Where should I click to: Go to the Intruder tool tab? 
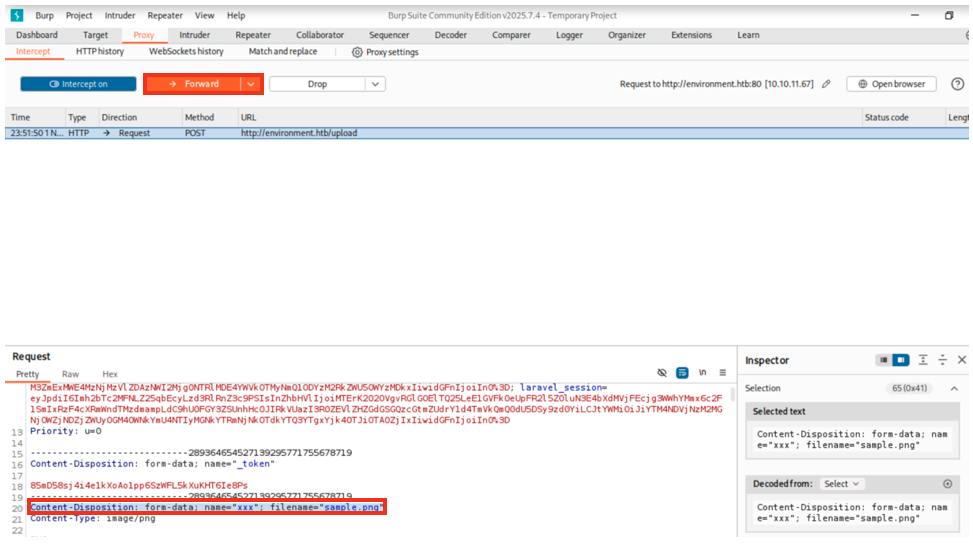click(194, 35)
